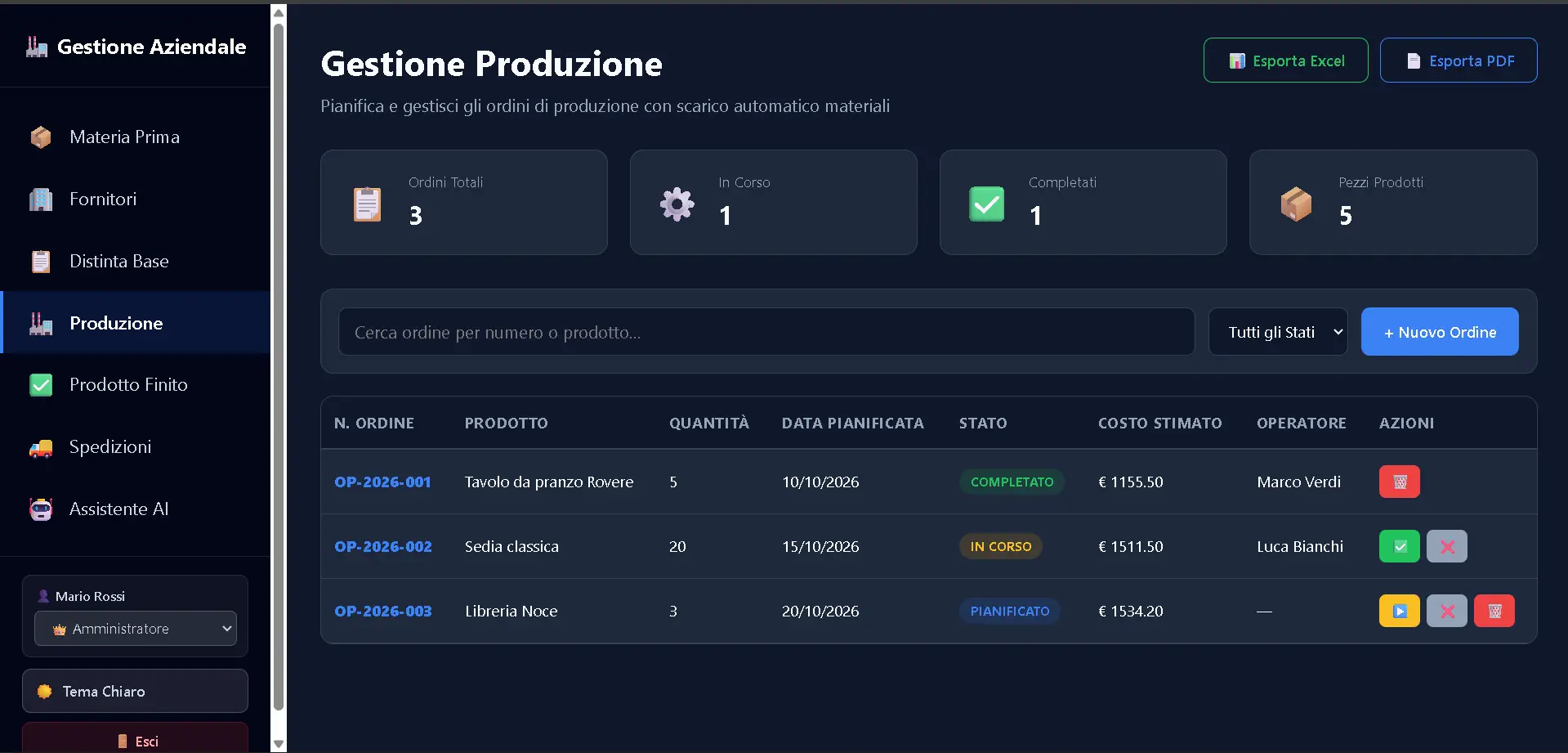
Task: Expand the Tutti gli Stati filter dropdown
Action: pyautogui.click(x=1277, y=332)
